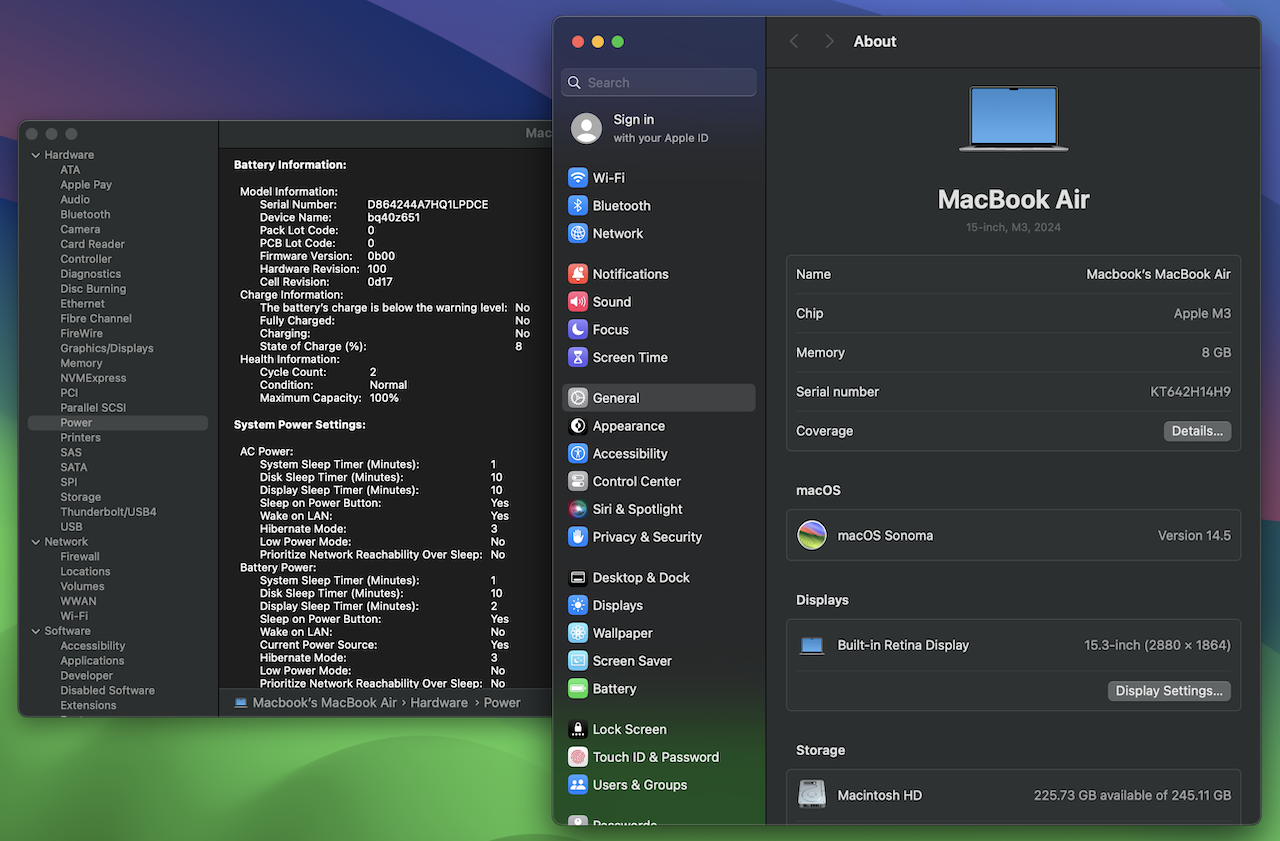Select Applications under Software in System Information
The height and width of the screenshot is (841, 1280).
pos(92,661)
